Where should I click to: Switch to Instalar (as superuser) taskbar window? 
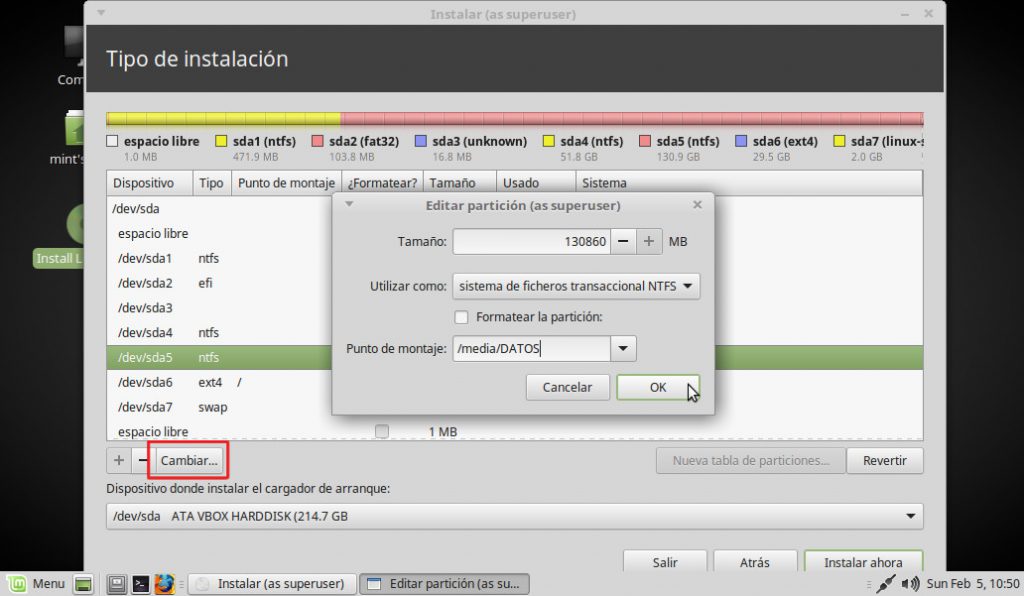[270, 584]
